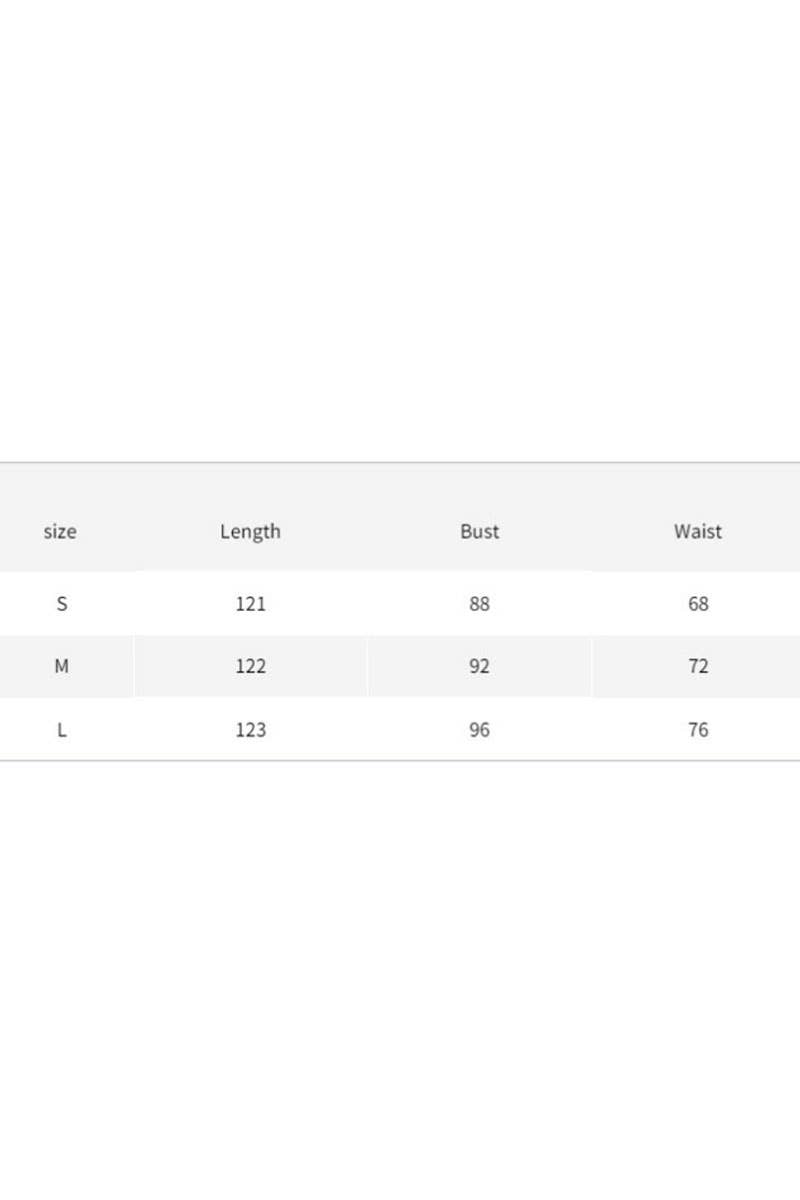Screen dimensions: 800x1200
Task: Select the Waist column header
Action: [697, 531]
